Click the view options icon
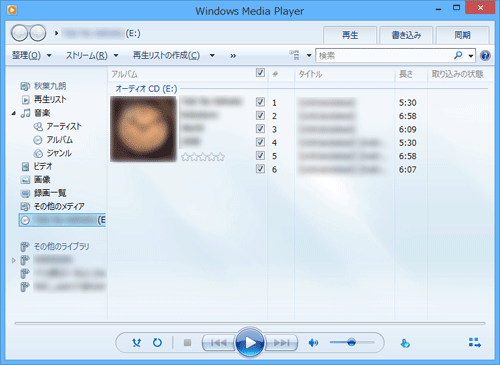 tap(294, 55)
